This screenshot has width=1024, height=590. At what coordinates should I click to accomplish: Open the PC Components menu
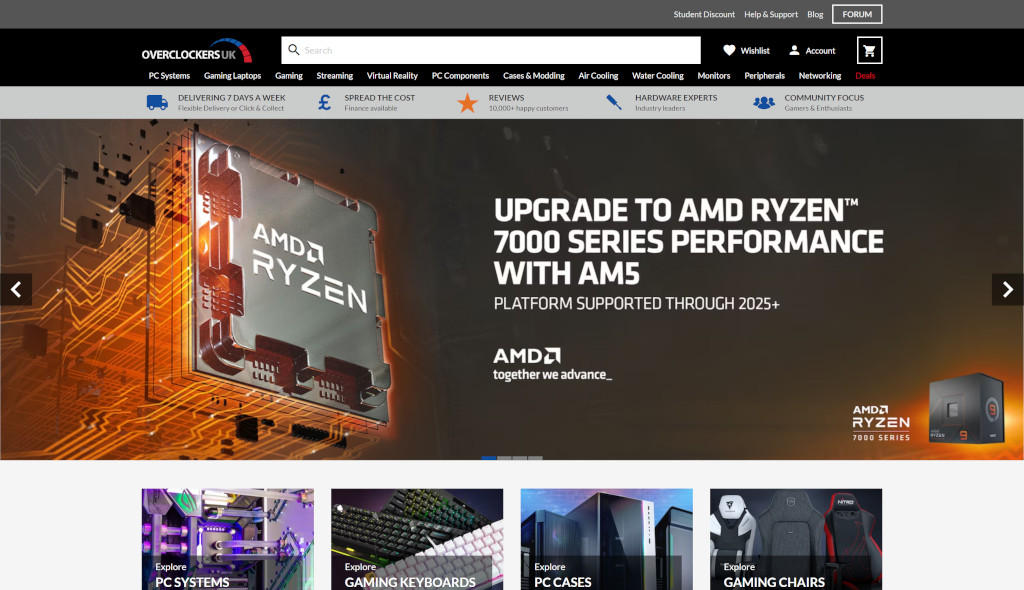coord(460,76)
